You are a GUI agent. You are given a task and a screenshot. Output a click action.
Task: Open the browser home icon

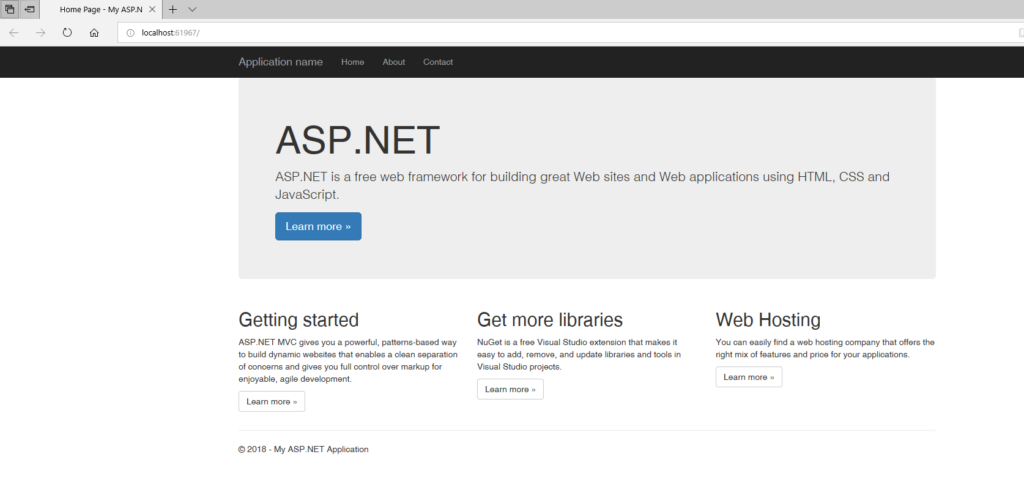(94, 33)
